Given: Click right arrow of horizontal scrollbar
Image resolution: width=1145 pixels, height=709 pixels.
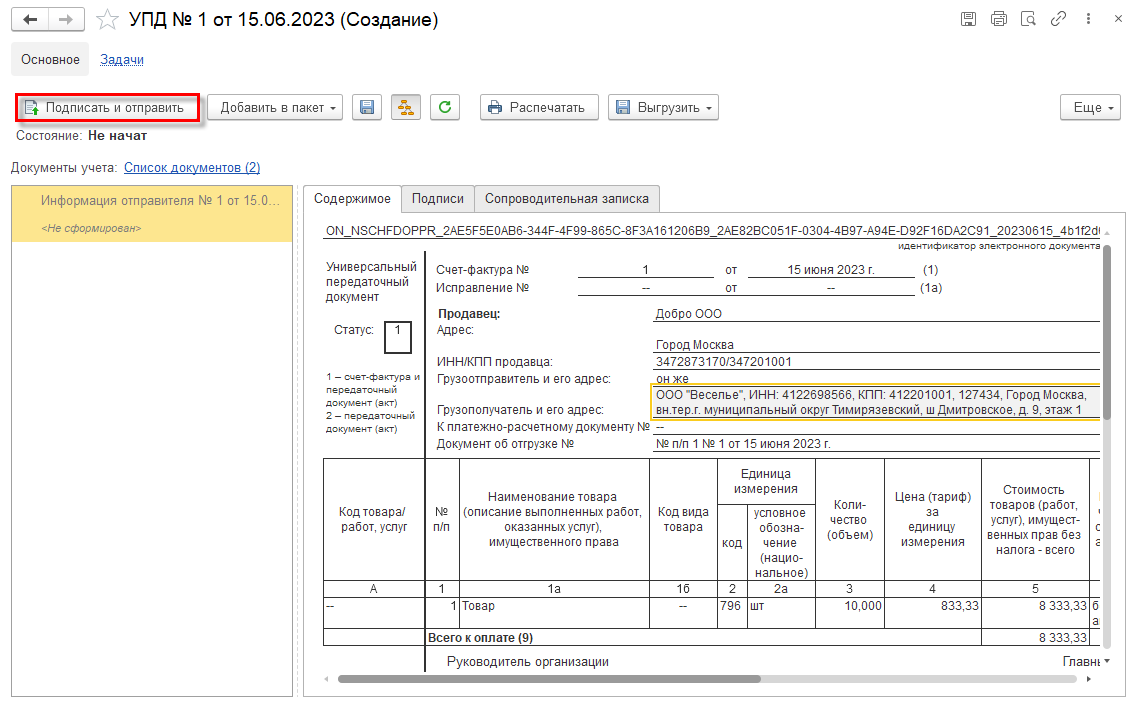Looking at the screenshot, I should (1089, 679).
